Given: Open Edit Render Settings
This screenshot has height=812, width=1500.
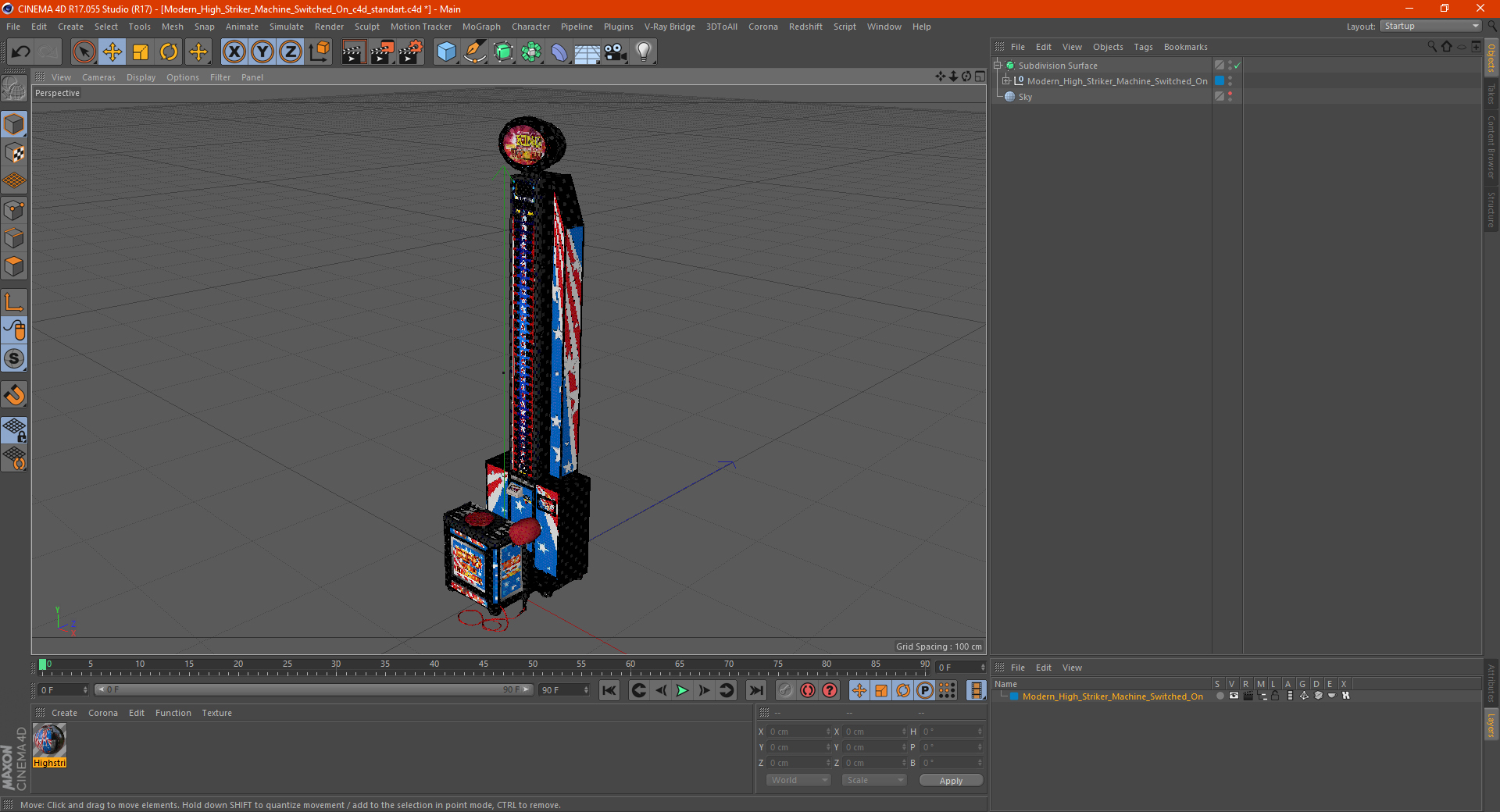Looking at the screenshot, I should coord(411,52).
